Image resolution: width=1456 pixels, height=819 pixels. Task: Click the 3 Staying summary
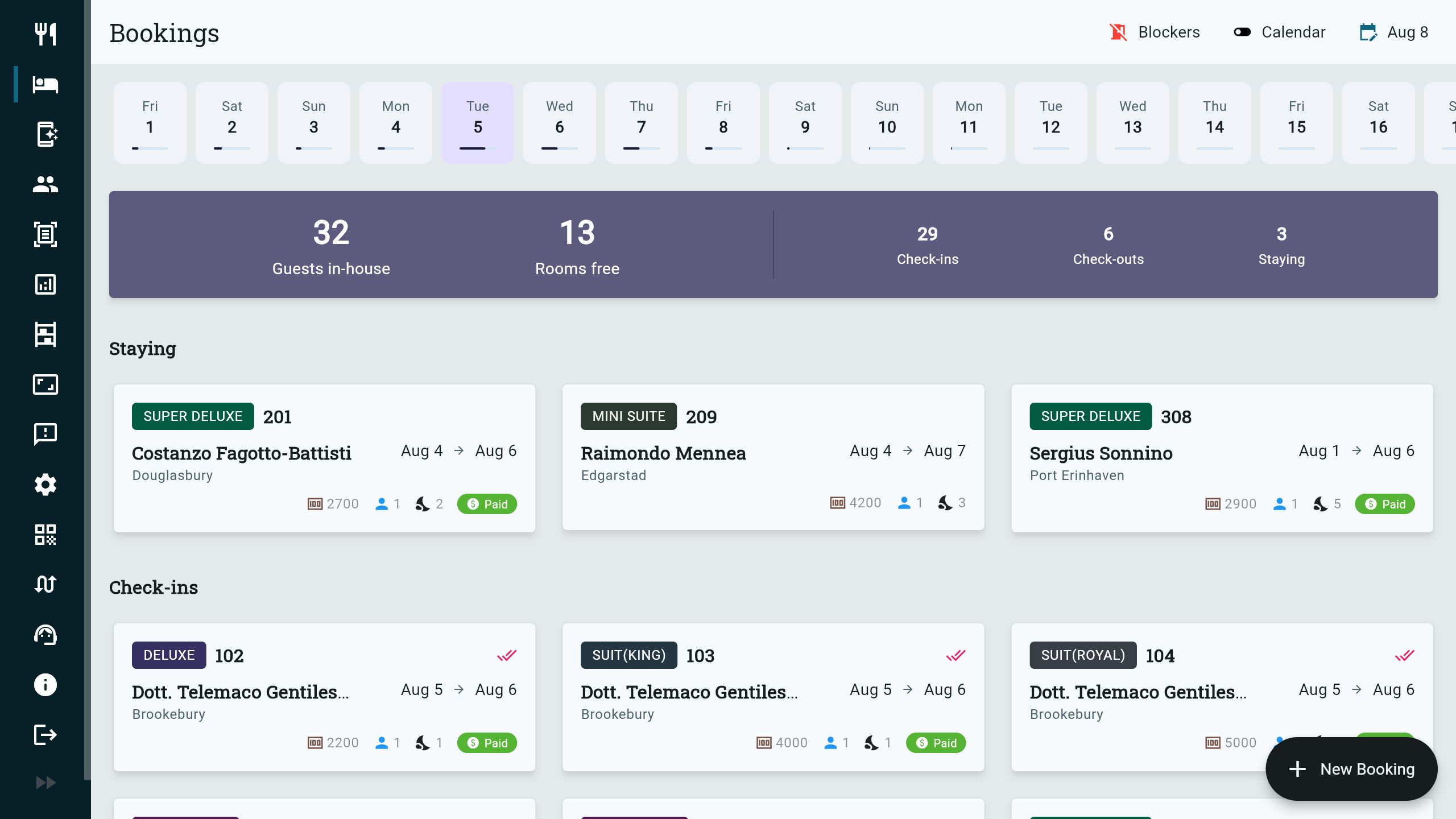(1281, 245)
